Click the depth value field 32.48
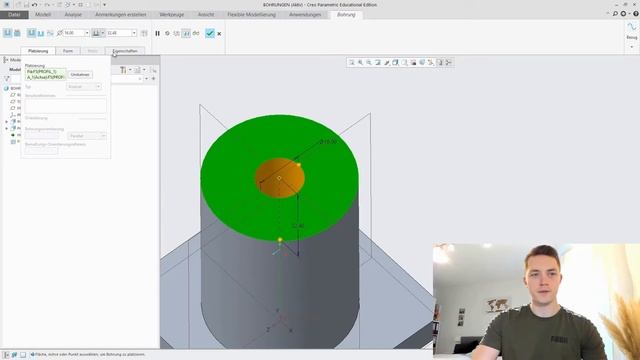Viewport: 640px width, 360px height. coord(119,33)
